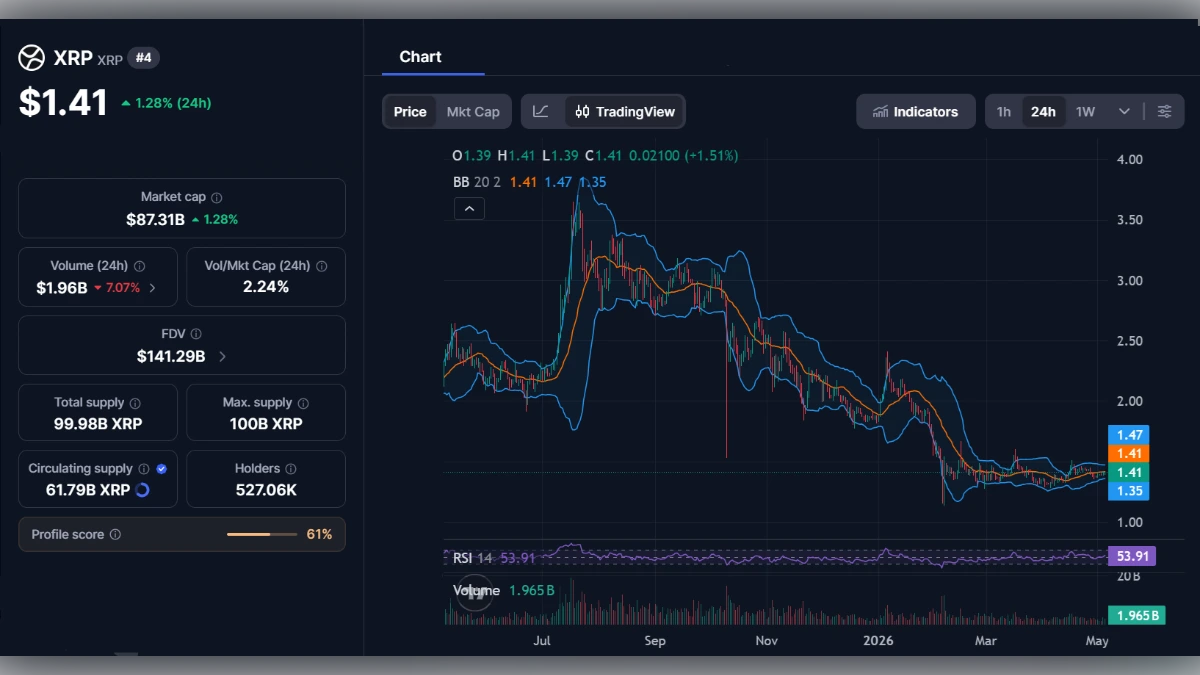Set the interval to 1h
Image resolution: width=1200 pixels, height=675 pixels.
point(1004,112)
